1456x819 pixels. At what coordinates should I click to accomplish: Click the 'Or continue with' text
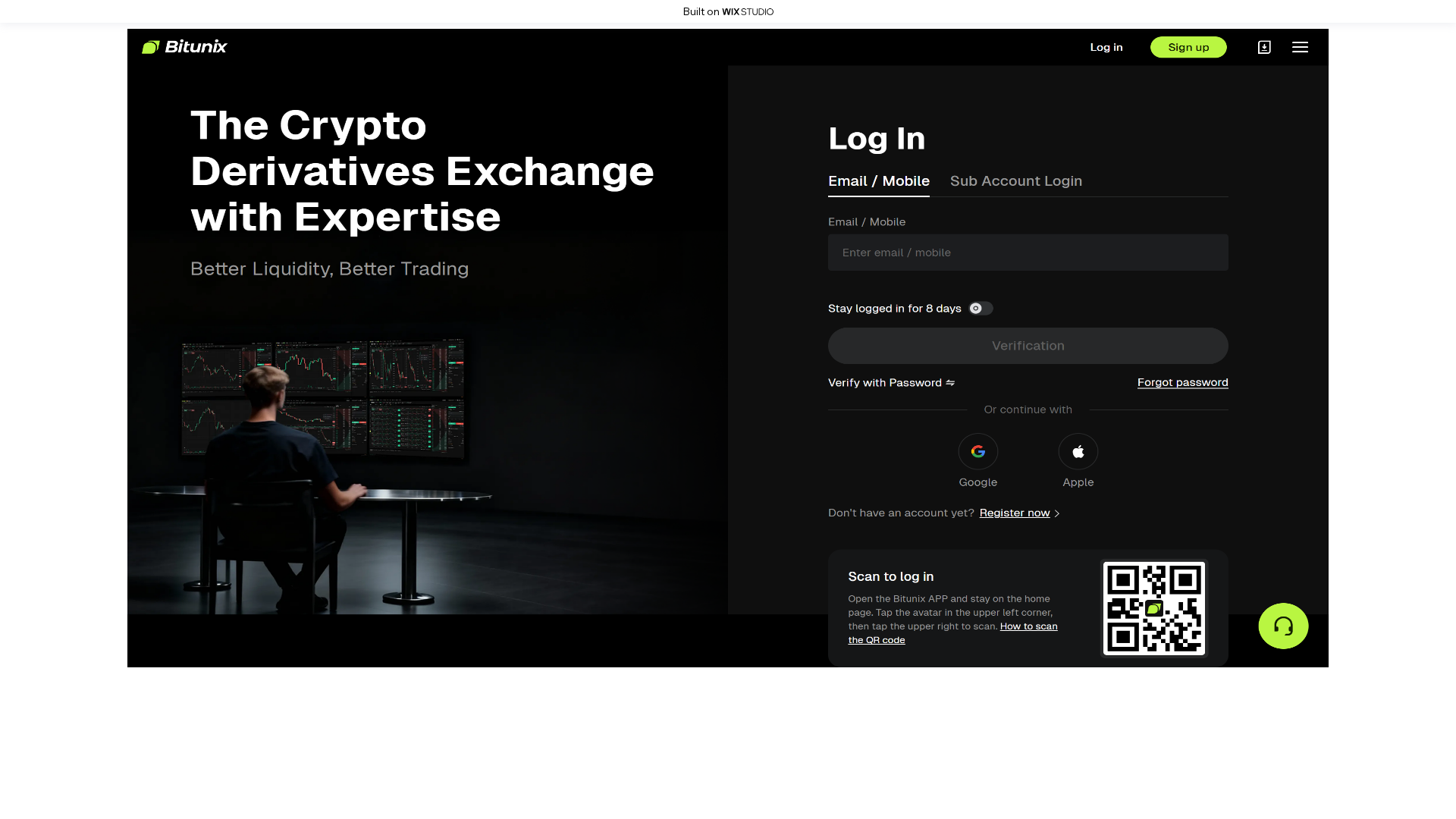tap(1028, 410)
